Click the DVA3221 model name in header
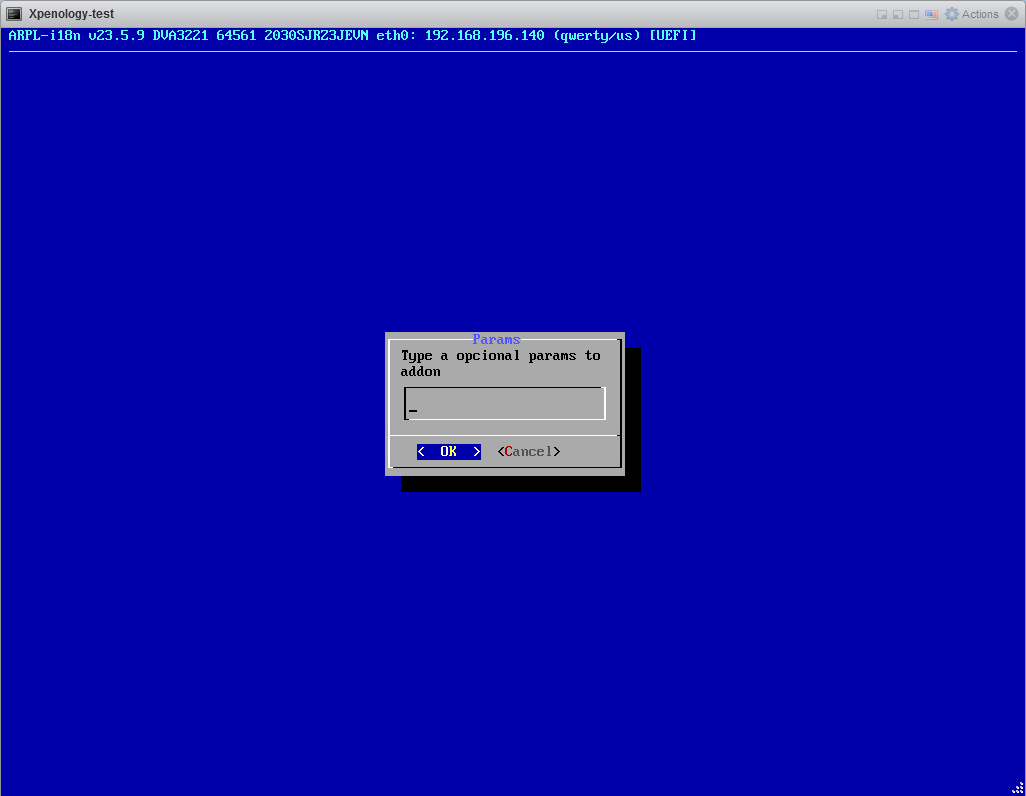The image size is (1026, 796). 180,36
